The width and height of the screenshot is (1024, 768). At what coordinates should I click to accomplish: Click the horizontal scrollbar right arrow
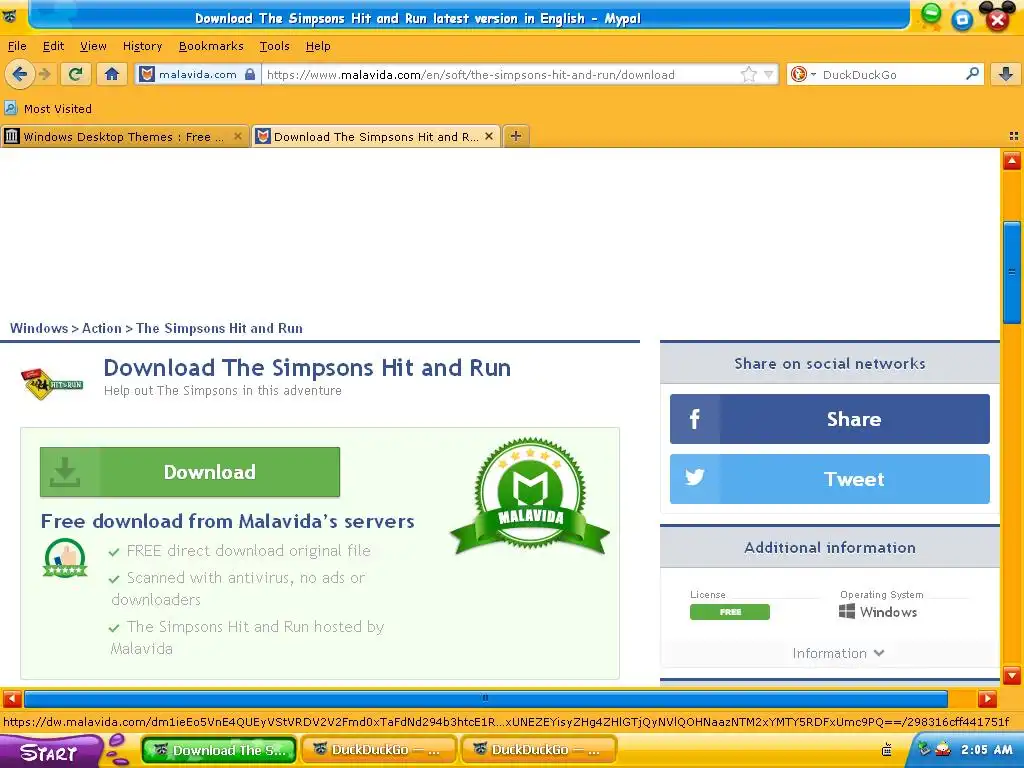point(987,699)
